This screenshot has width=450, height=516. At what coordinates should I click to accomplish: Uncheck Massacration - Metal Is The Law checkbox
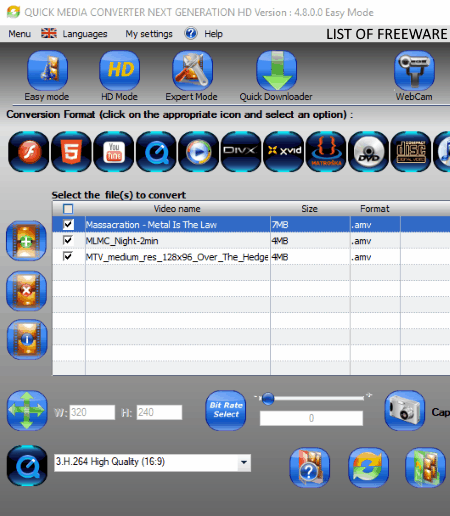click(68, 224)
